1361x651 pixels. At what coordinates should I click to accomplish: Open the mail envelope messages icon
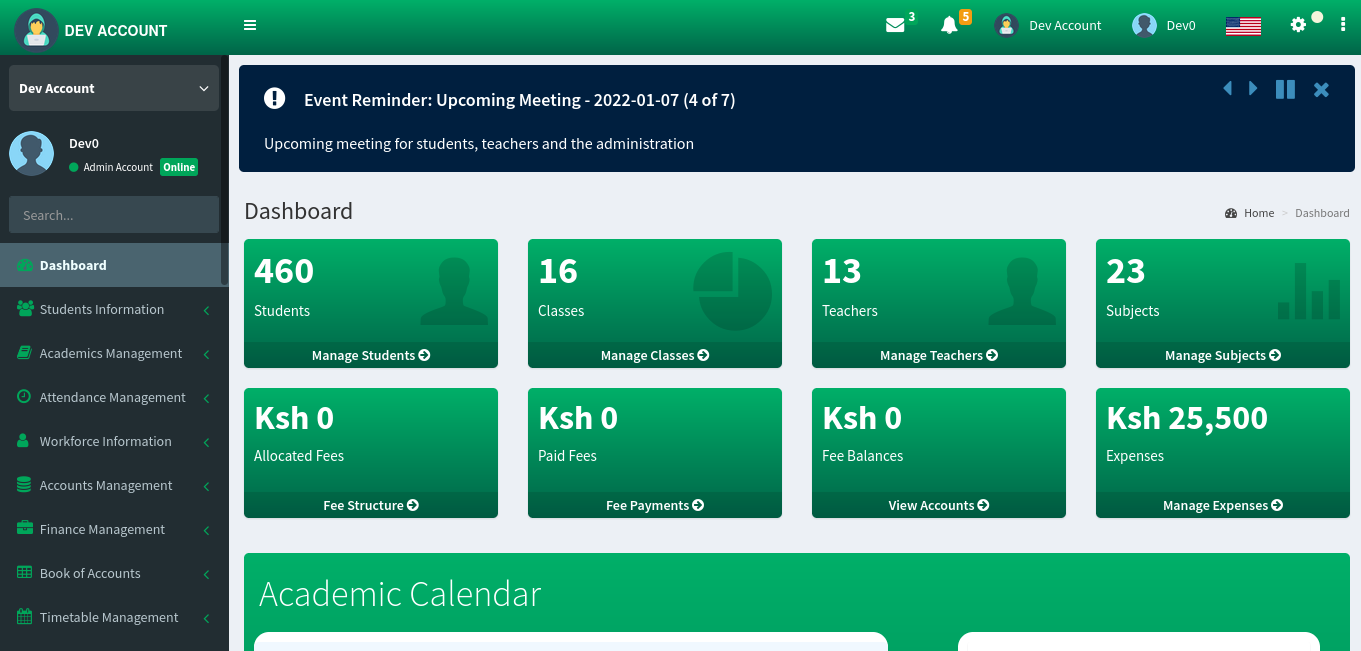895,25
